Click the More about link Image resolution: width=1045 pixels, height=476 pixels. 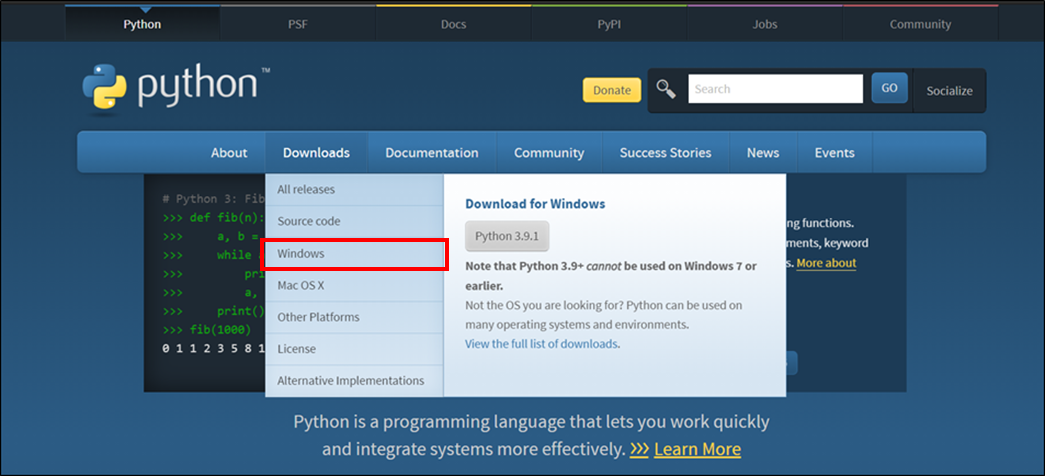point(826,263)
